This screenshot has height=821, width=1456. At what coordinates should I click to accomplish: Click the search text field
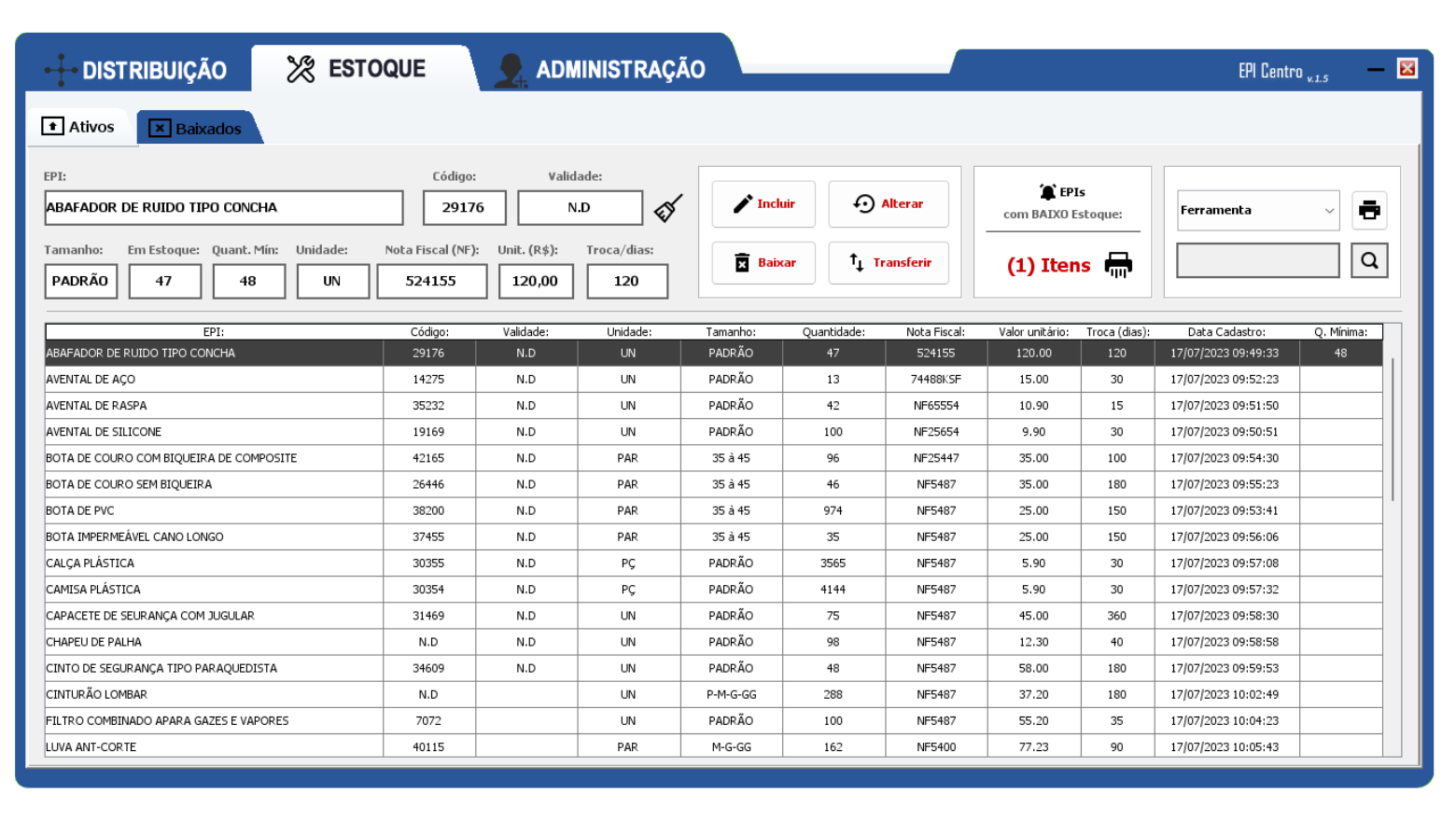[1257, 261]
